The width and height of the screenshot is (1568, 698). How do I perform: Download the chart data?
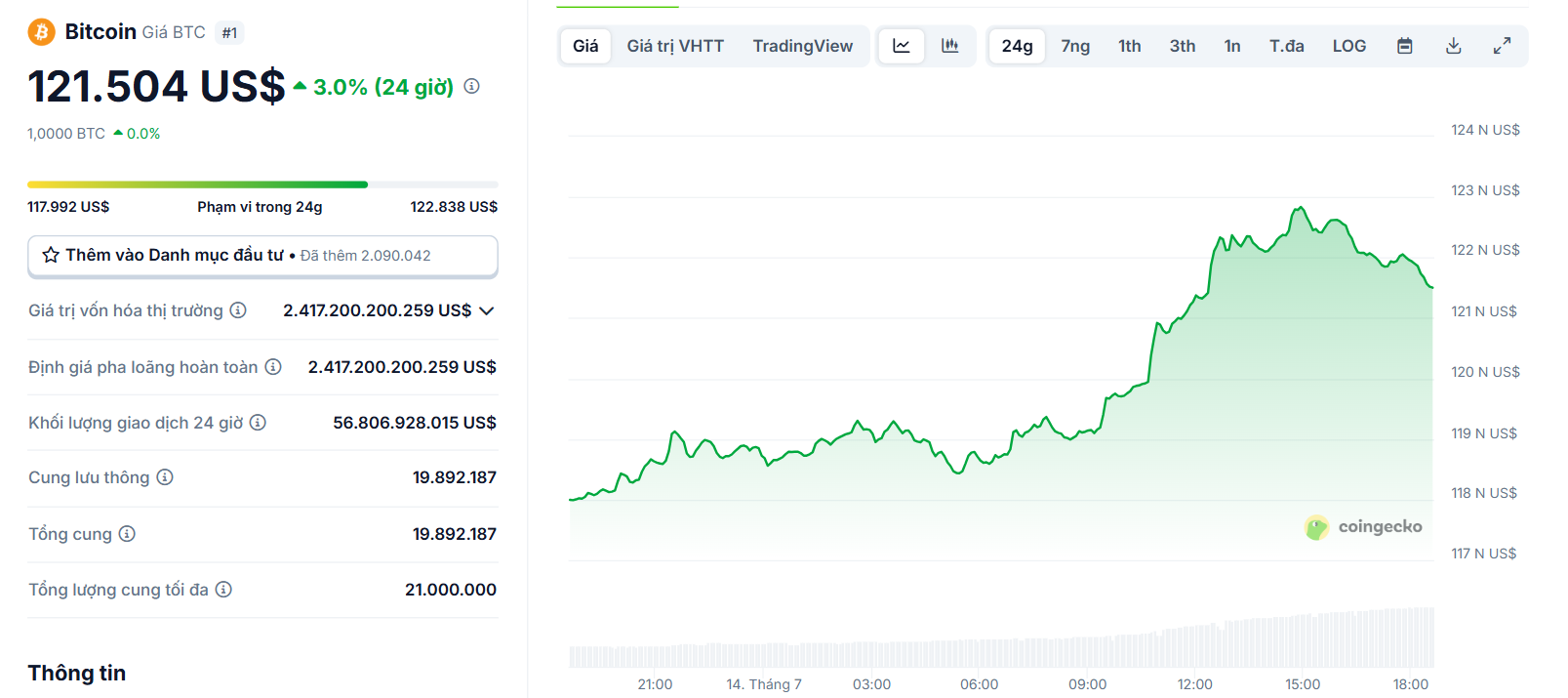click(x=1454, y=46)
